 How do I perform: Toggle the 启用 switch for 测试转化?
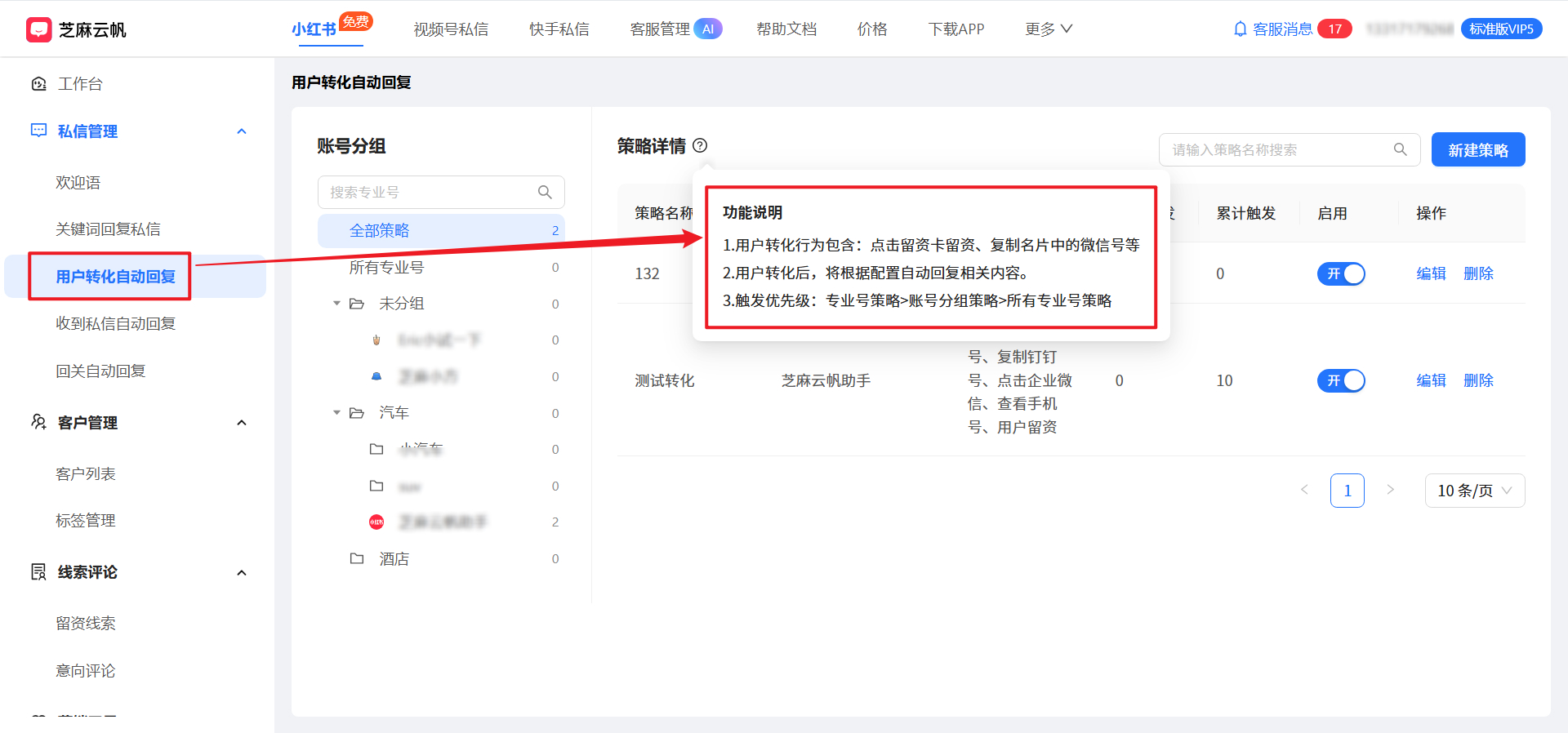coord(1341,381)
